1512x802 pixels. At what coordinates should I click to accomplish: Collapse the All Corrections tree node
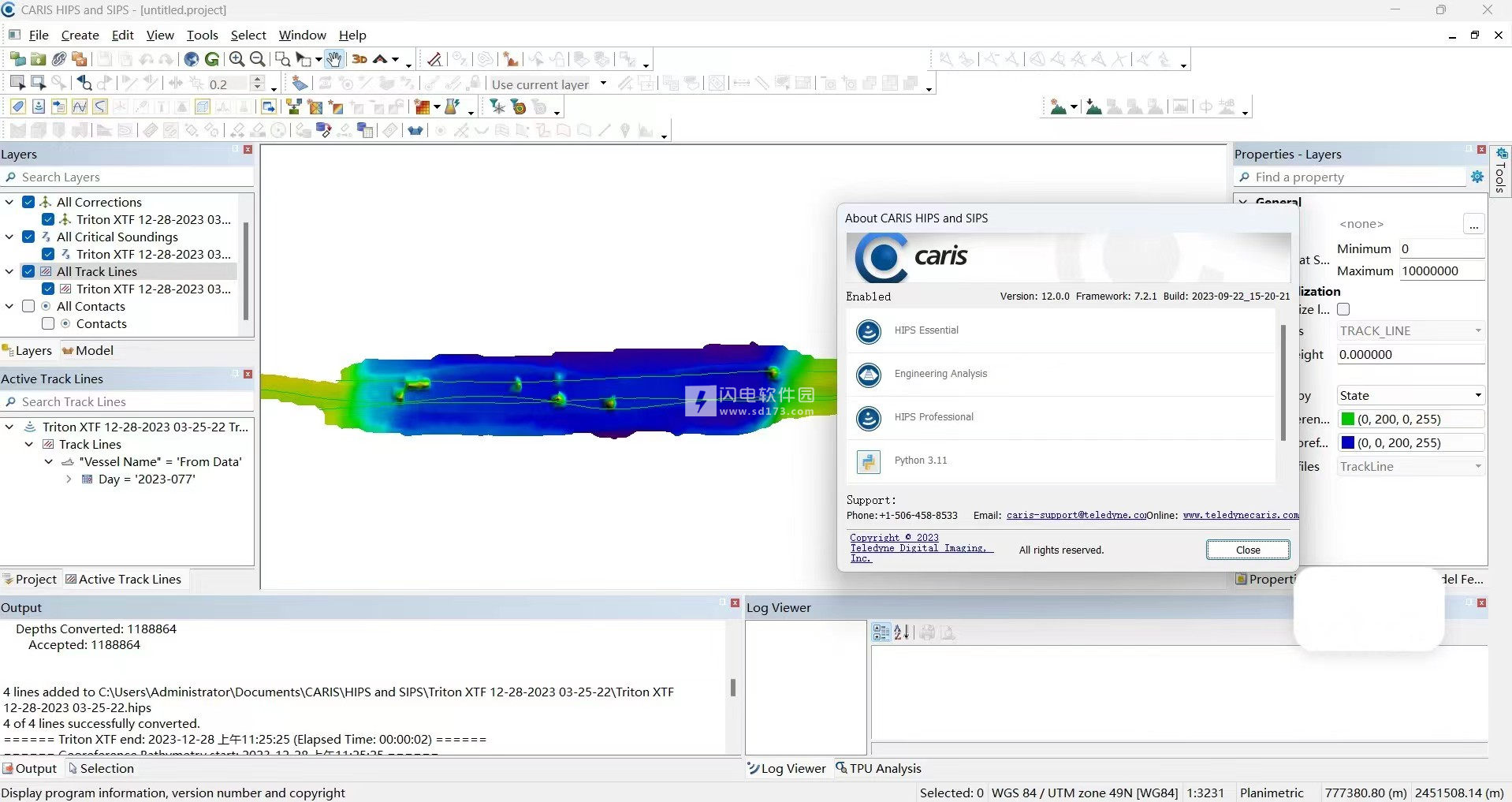(9, 202)
